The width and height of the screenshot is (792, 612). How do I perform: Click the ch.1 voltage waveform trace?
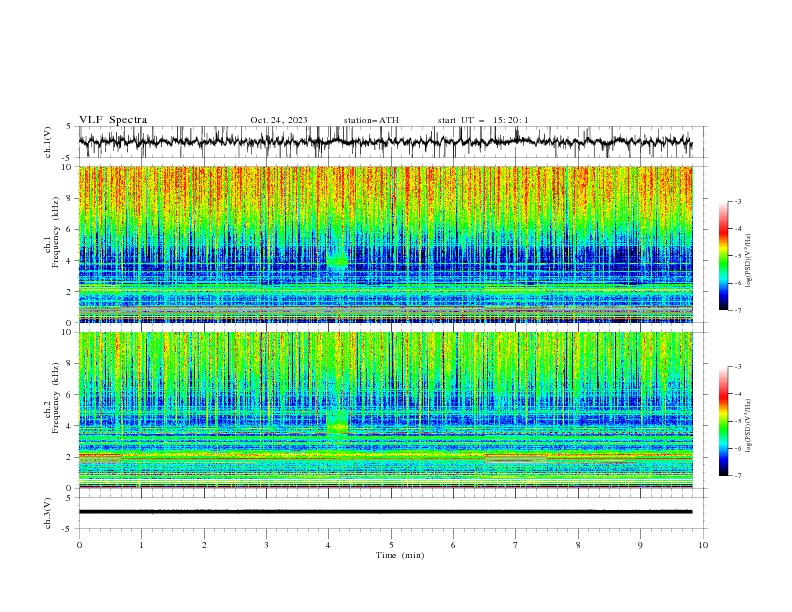[385, 142]
